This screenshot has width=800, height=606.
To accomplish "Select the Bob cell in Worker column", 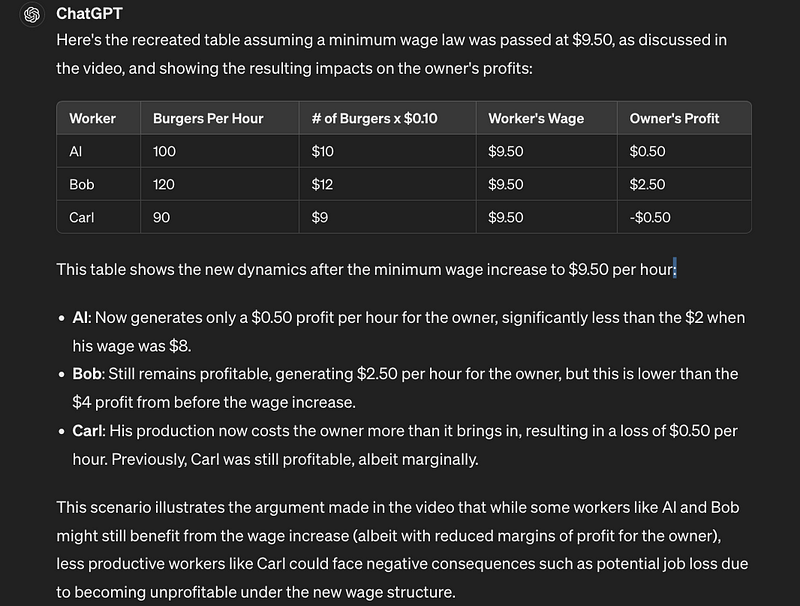I will click(x=81, y=185).
